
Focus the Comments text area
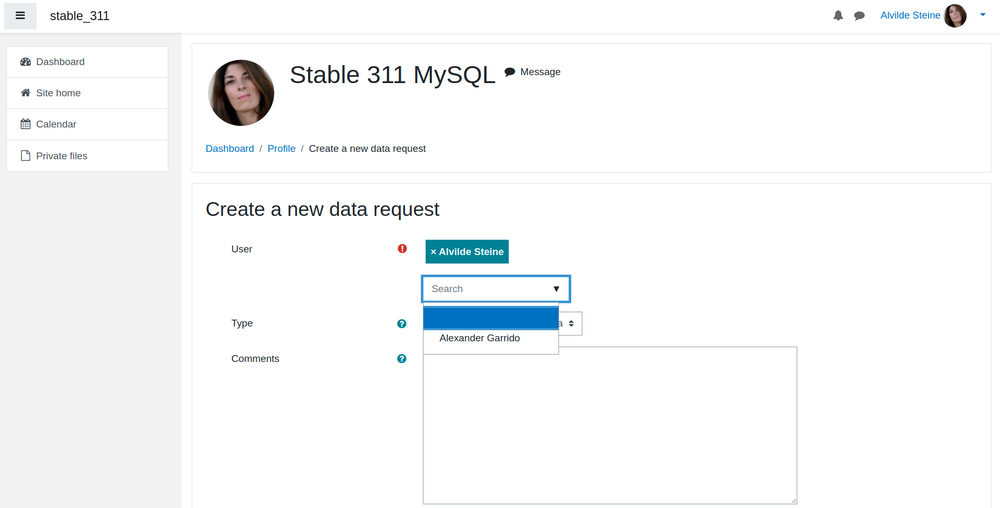coord(610,425)
